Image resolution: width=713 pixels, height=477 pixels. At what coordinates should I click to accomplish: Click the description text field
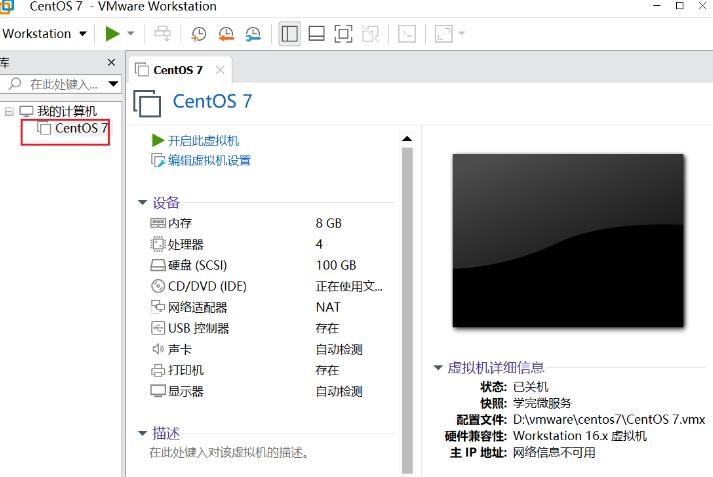coord(229,453)
